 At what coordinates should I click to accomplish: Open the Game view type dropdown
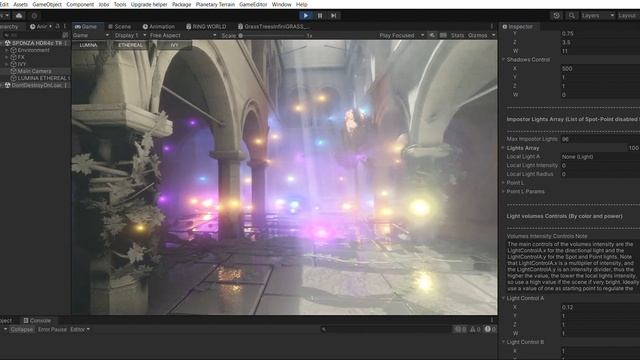[x=91, y=36]
